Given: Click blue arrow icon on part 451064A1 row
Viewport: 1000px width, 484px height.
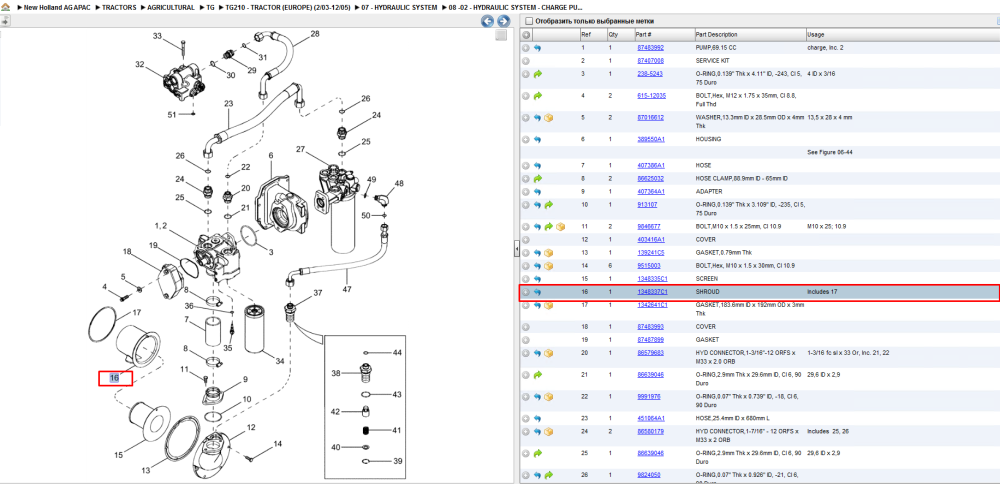Looking at the screenshot, I should coord(537,418).
